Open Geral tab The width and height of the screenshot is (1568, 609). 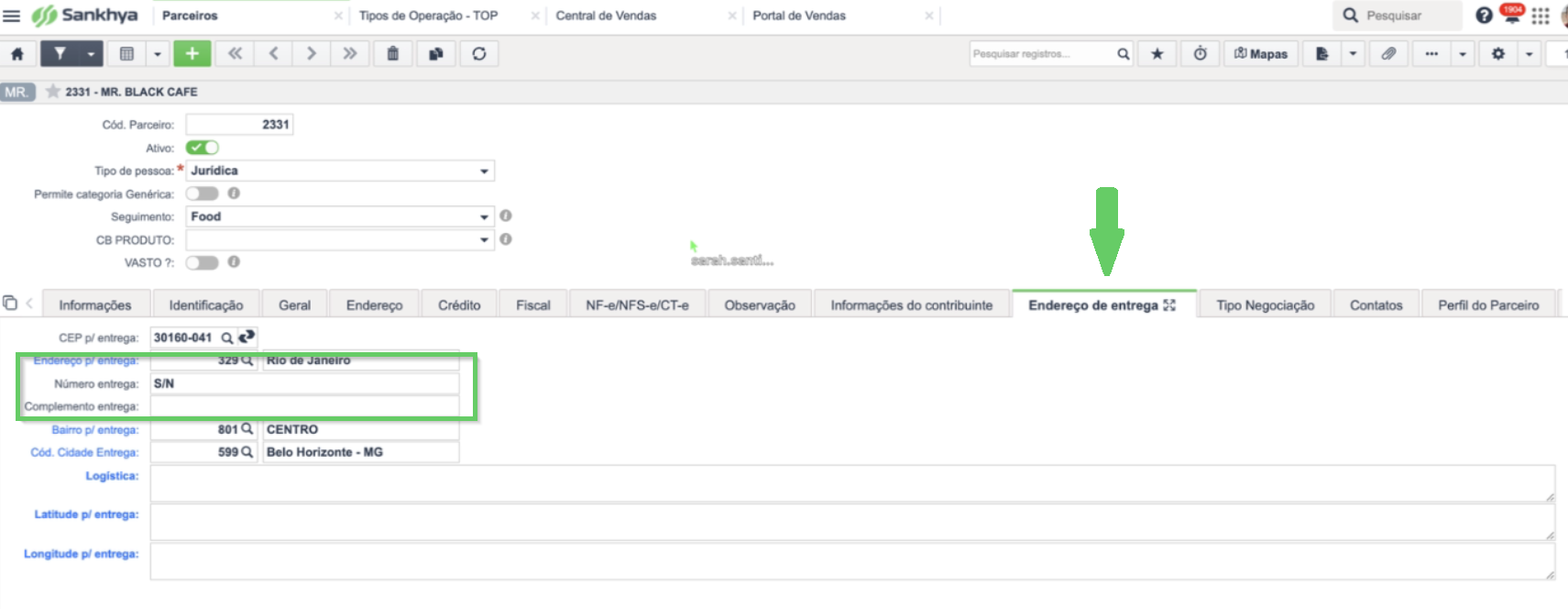(x=295, y=305)
